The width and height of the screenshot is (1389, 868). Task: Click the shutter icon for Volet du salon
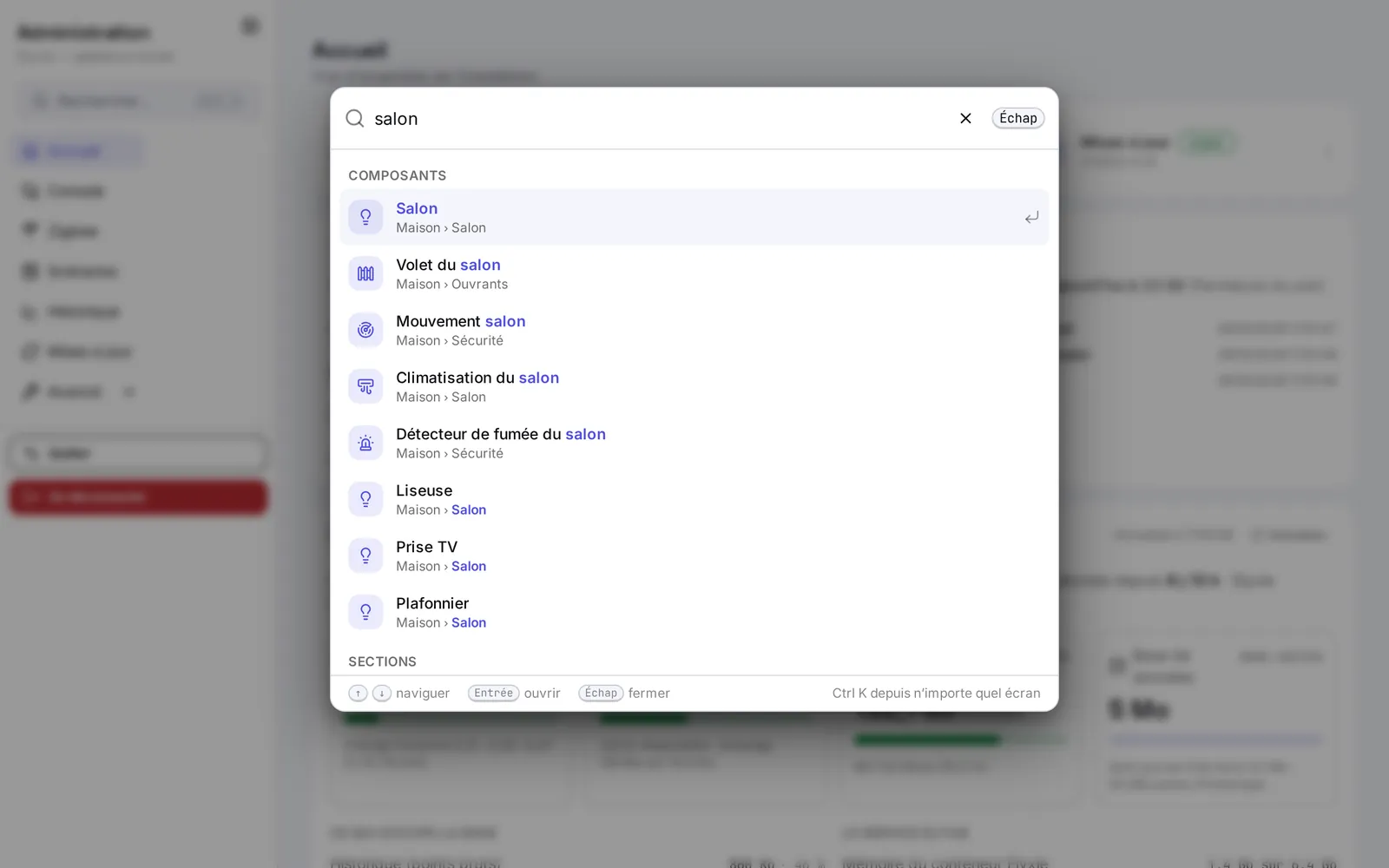coord(365,273)
